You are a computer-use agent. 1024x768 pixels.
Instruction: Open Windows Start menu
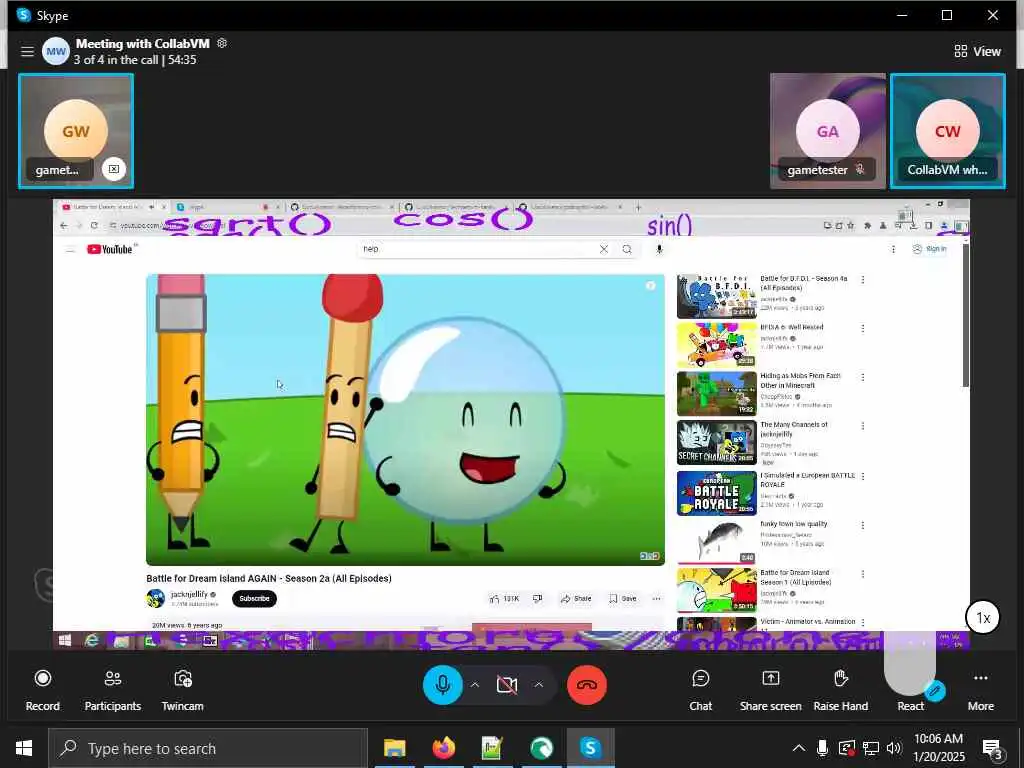pyautogui.click(x=24, y=748)
